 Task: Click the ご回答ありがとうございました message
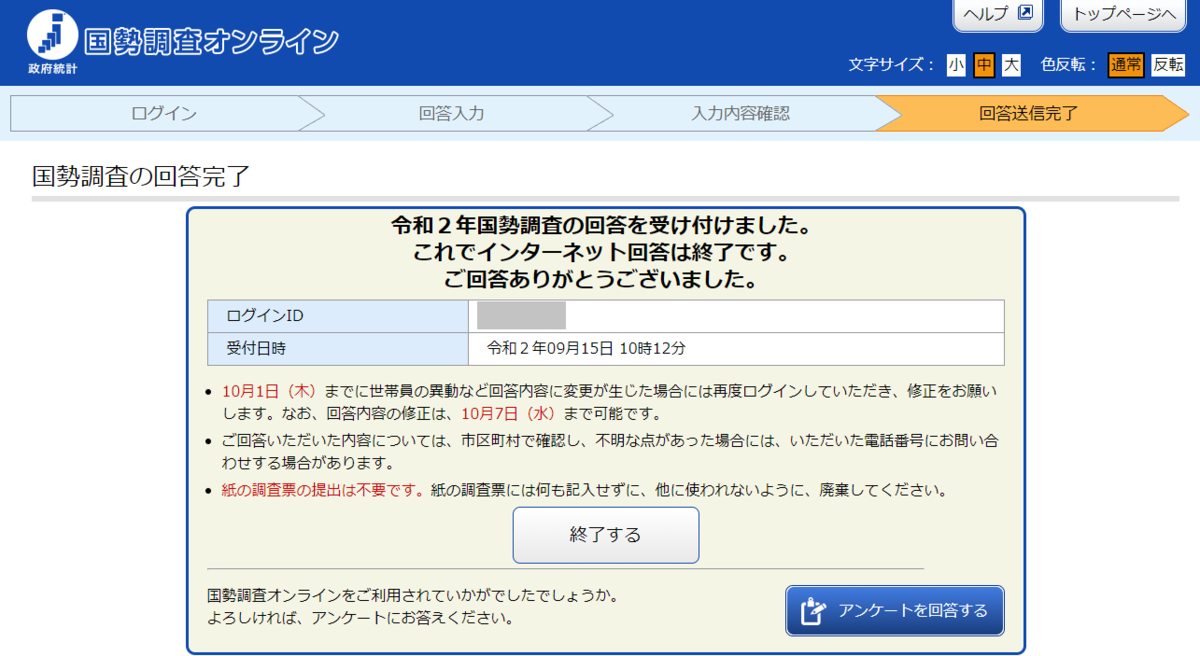[x=605, y=279]
